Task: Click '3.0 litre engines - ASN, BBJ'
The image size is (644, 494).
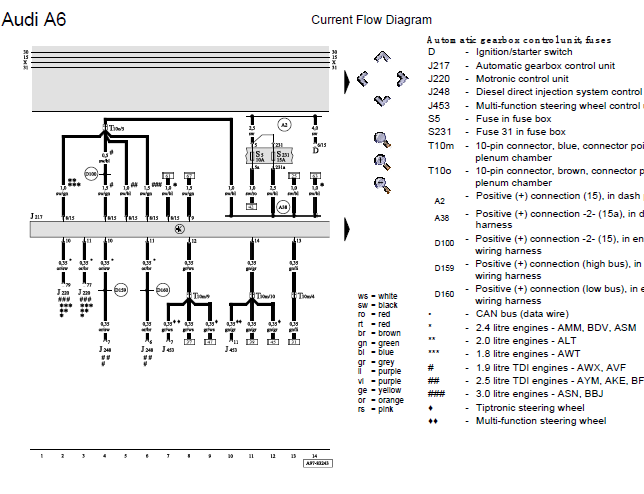Action: pyautogui.click(x=539, y=394)
